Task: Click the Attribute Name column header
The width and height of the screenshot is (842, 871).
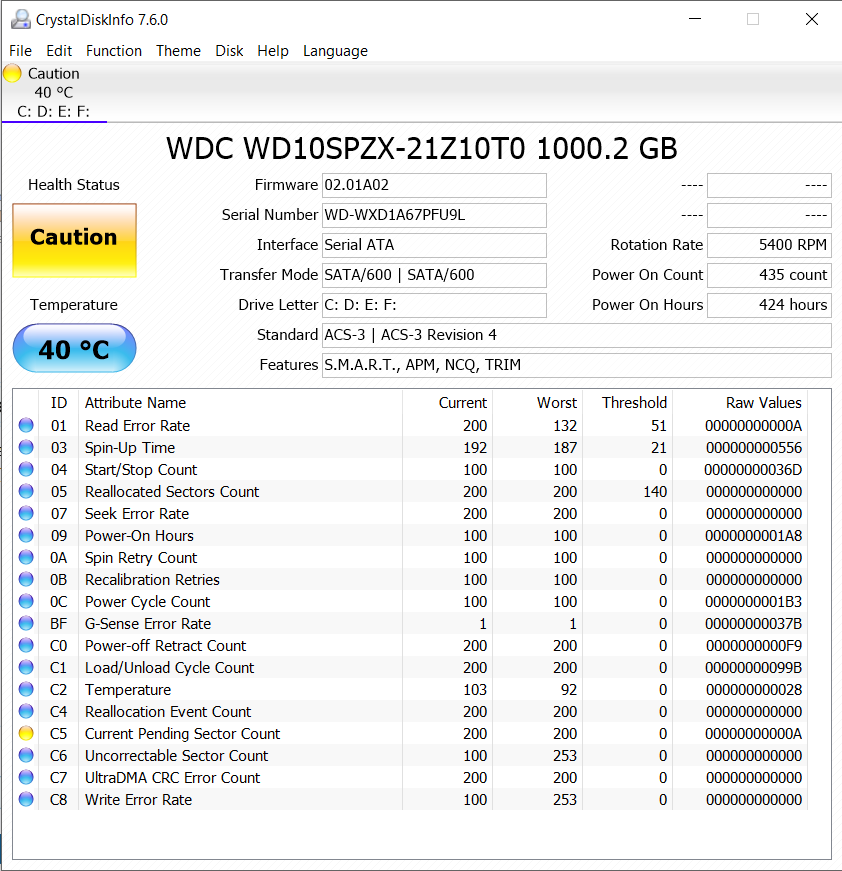Action: [x=135, y=403]
